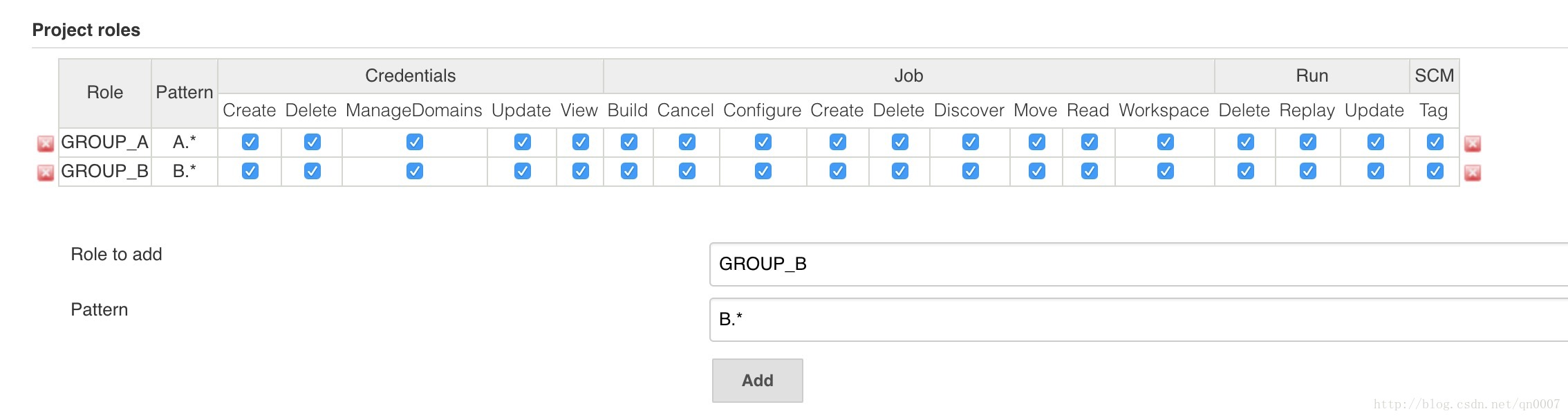Disable GROUP_B Job Configure permission
Image resolution: width=1568 pixels, height=418 pixels.
tap(763, 171)
